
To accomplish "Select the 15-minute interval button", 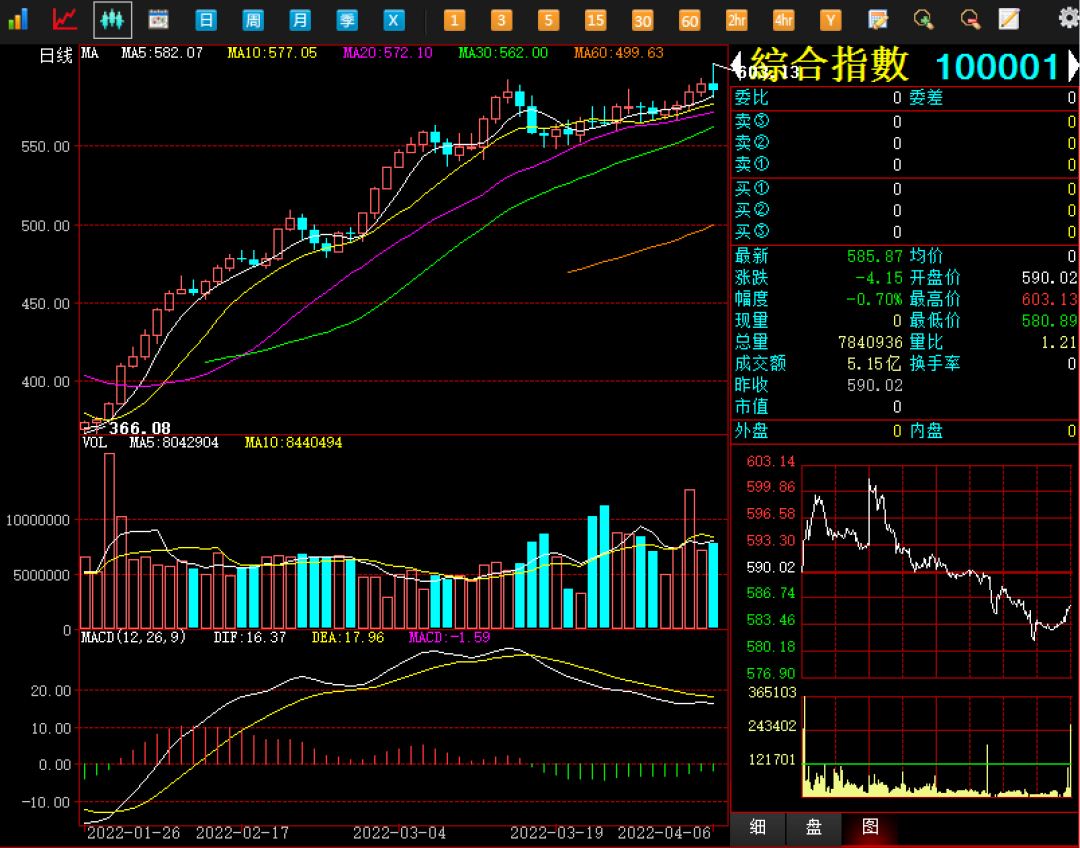I will [595, 21].
